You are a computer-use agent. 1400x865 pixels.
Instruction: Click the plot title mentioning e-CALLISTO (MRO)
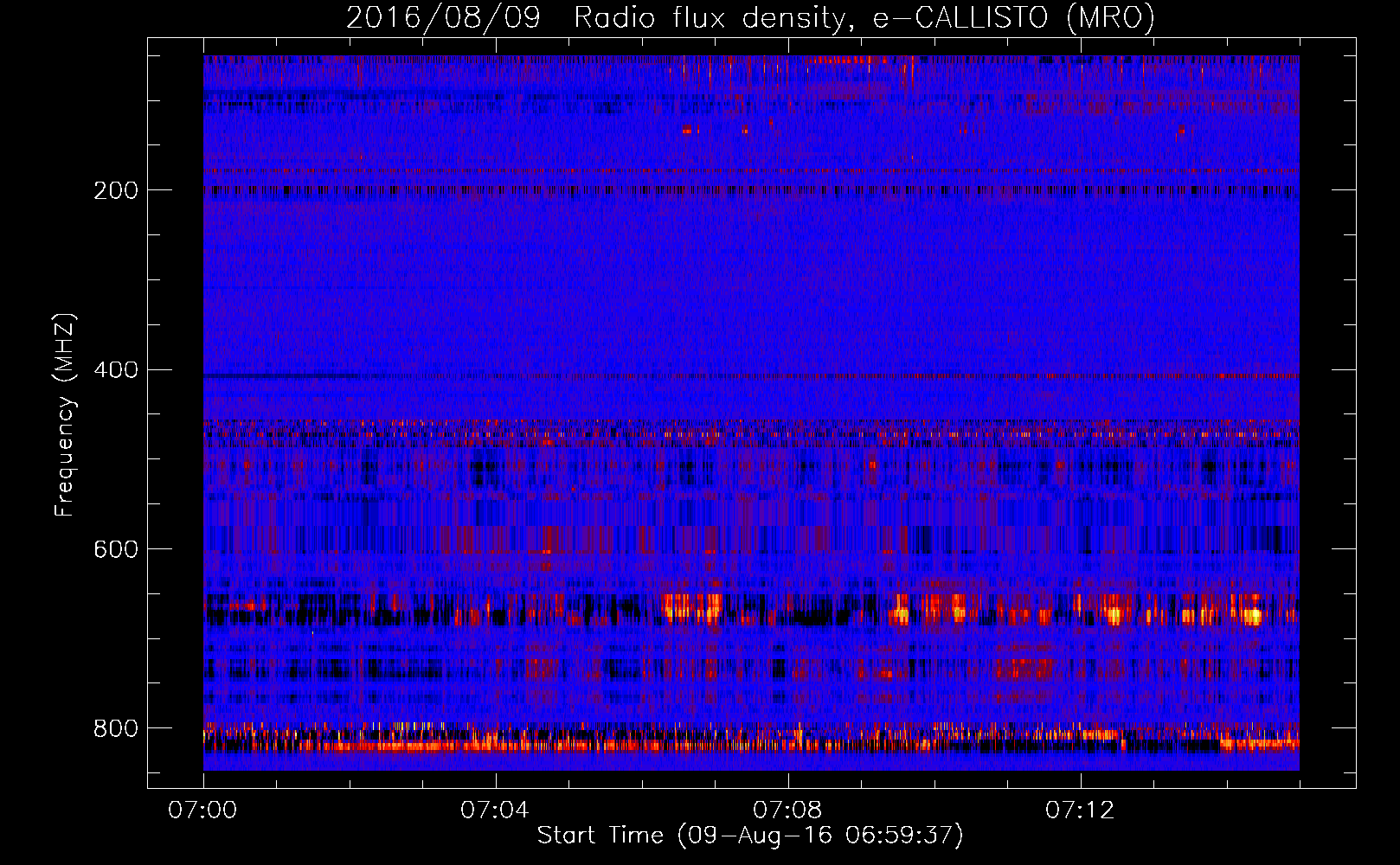[x=750, y=18]
